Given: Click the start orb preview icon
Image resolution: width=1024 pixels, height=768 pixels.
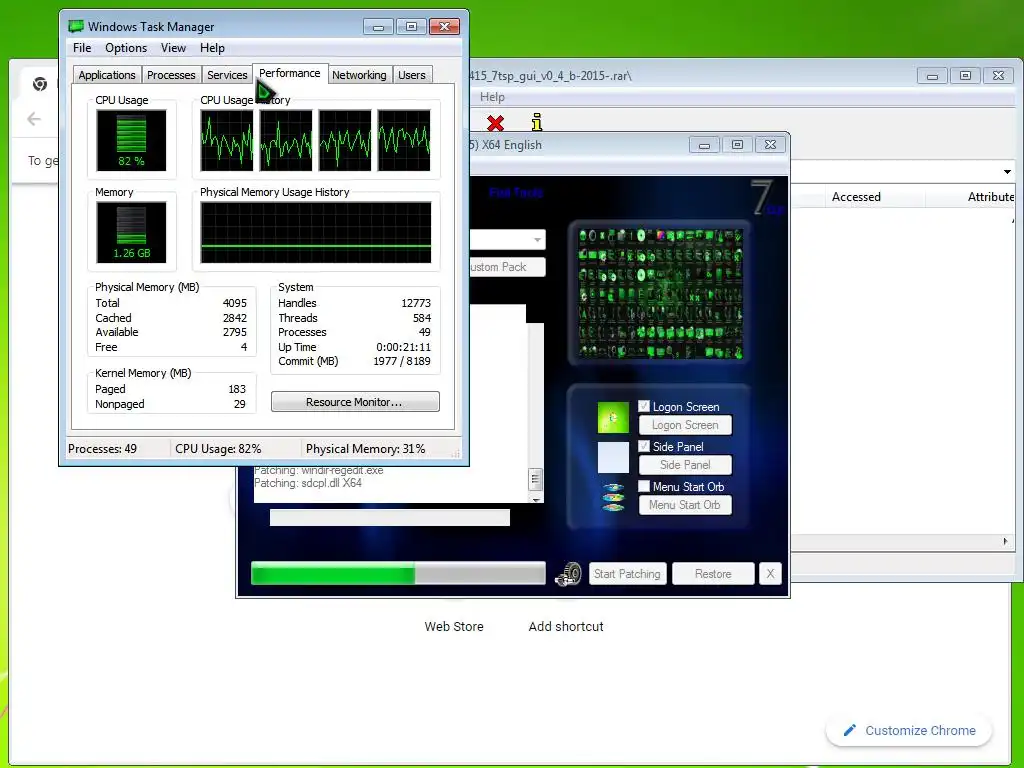Looking at the screenshot, I should coord(613,497).
